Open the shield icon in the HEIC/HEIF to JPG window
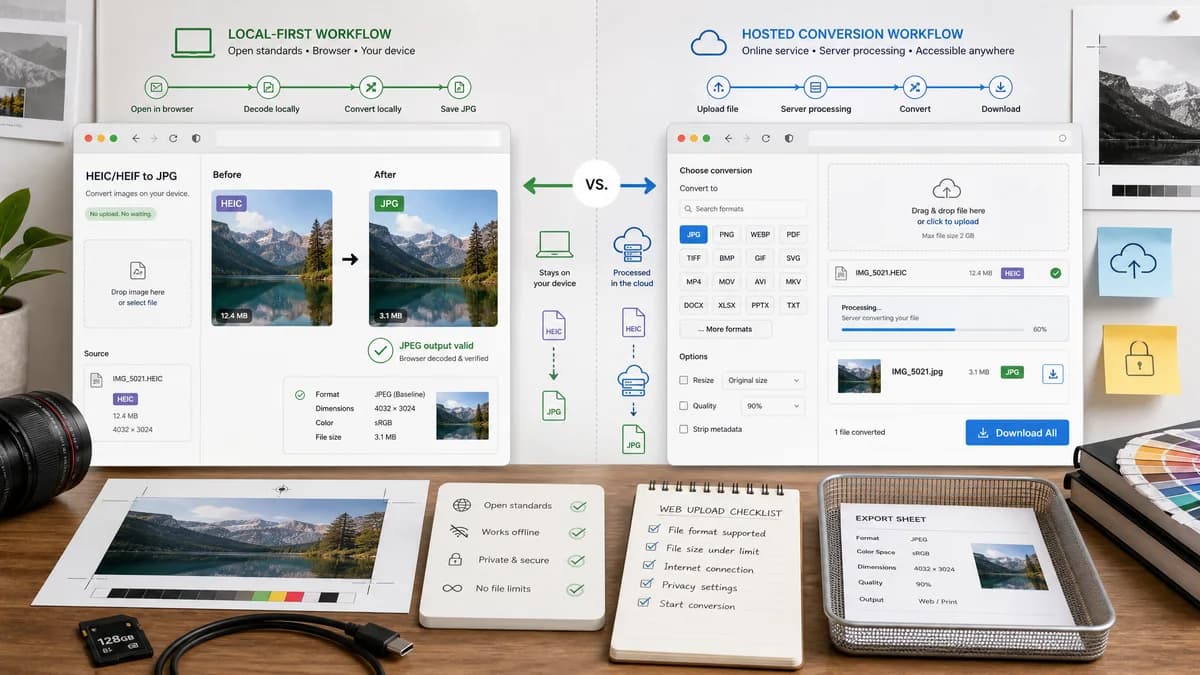This screenshot has height=675, width=1200. (196, 138)
